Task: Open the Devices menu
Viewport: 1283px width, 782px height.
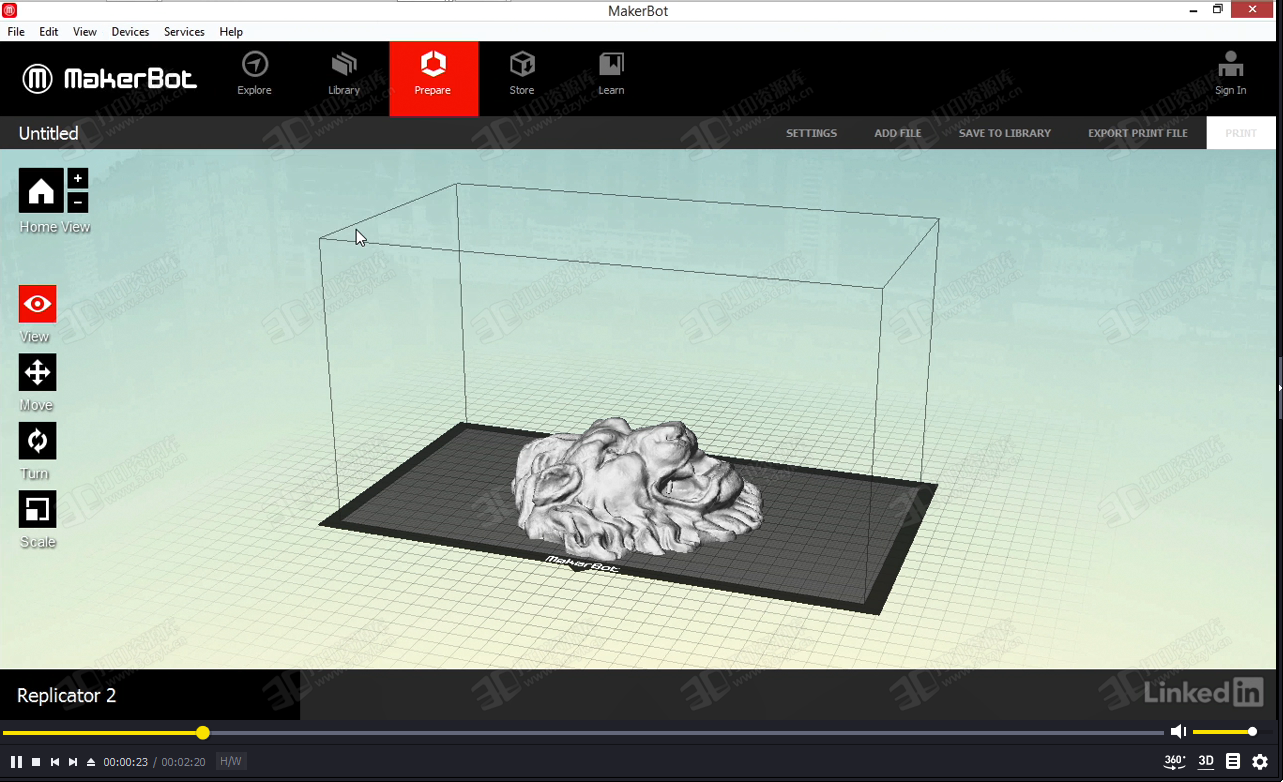Action: click(x=130, y=32)
